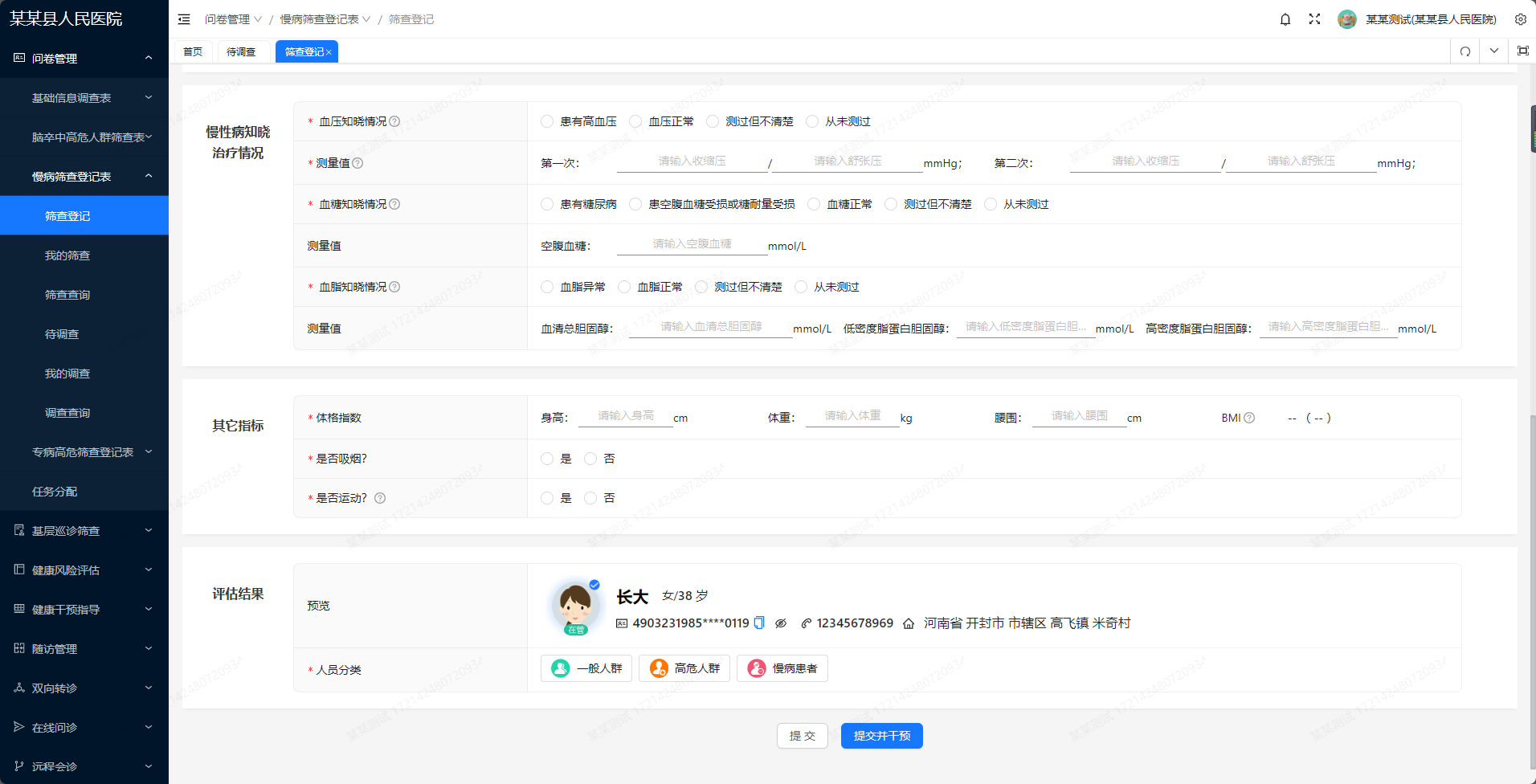Open the 慢病筛查登记表 breadcrumb dropdown

[x=325, y=19]
